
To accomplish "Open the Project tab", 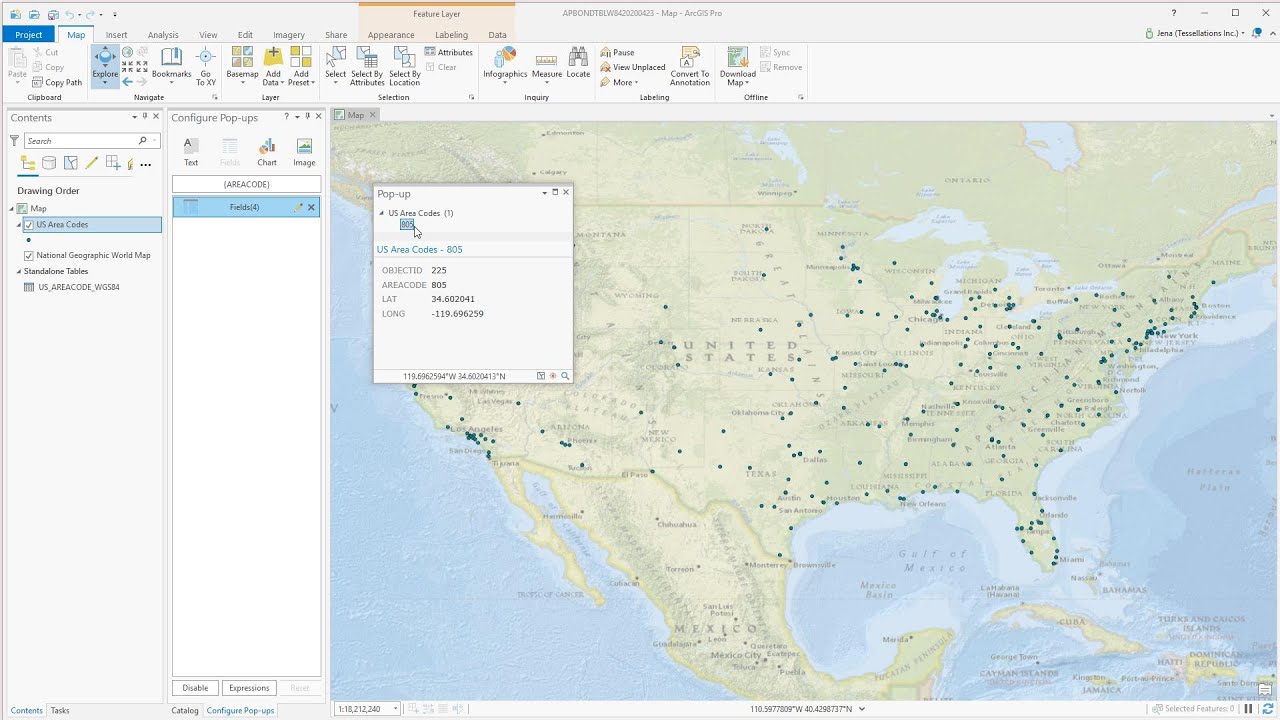I will point(28,35).
